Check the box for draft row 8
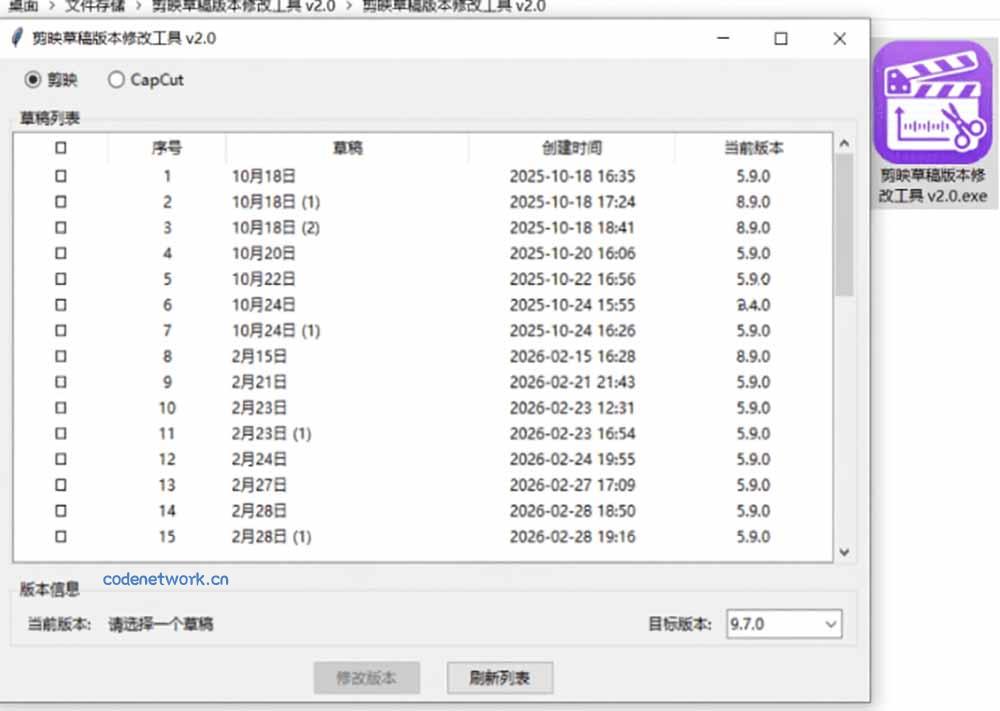Image resolution: width=1000 pixels, height=711 pixels. click(x=61, y=356)
